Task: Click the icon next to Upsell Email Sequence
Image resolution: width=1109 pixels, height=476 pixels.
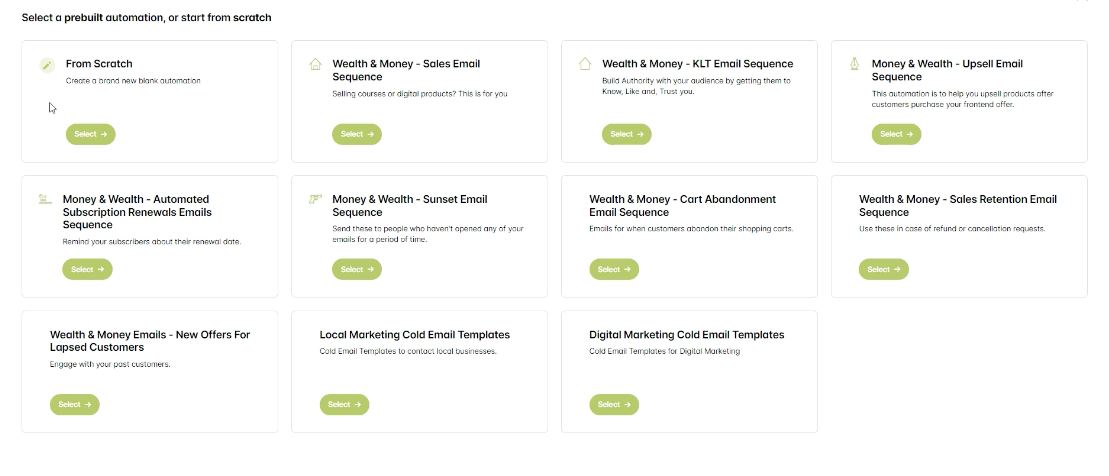Action: pyautogui.click(x=855, y=64)
